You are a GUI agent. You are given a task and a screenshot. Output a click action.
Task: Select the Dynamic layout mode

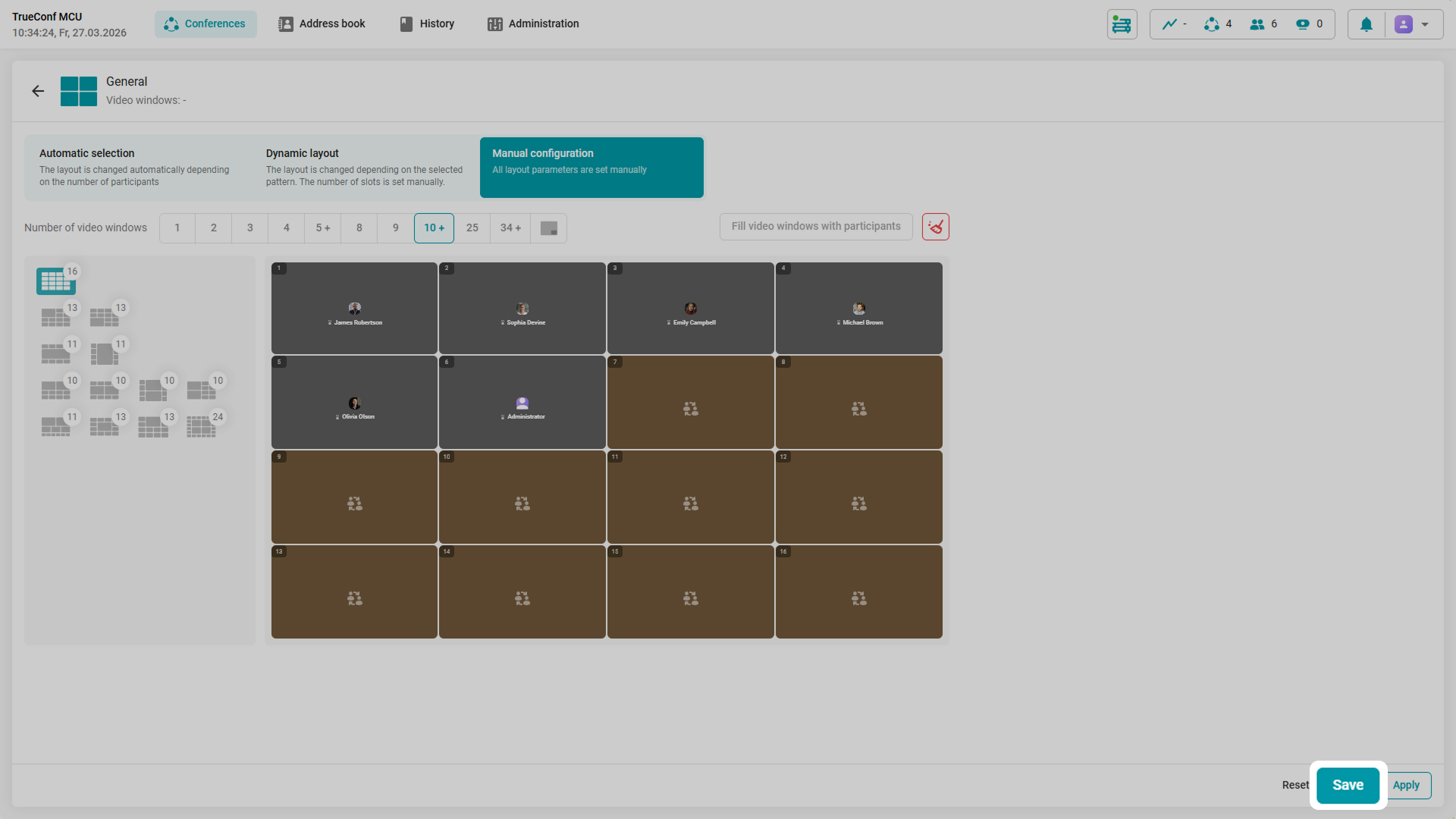(x=365, y=168)
